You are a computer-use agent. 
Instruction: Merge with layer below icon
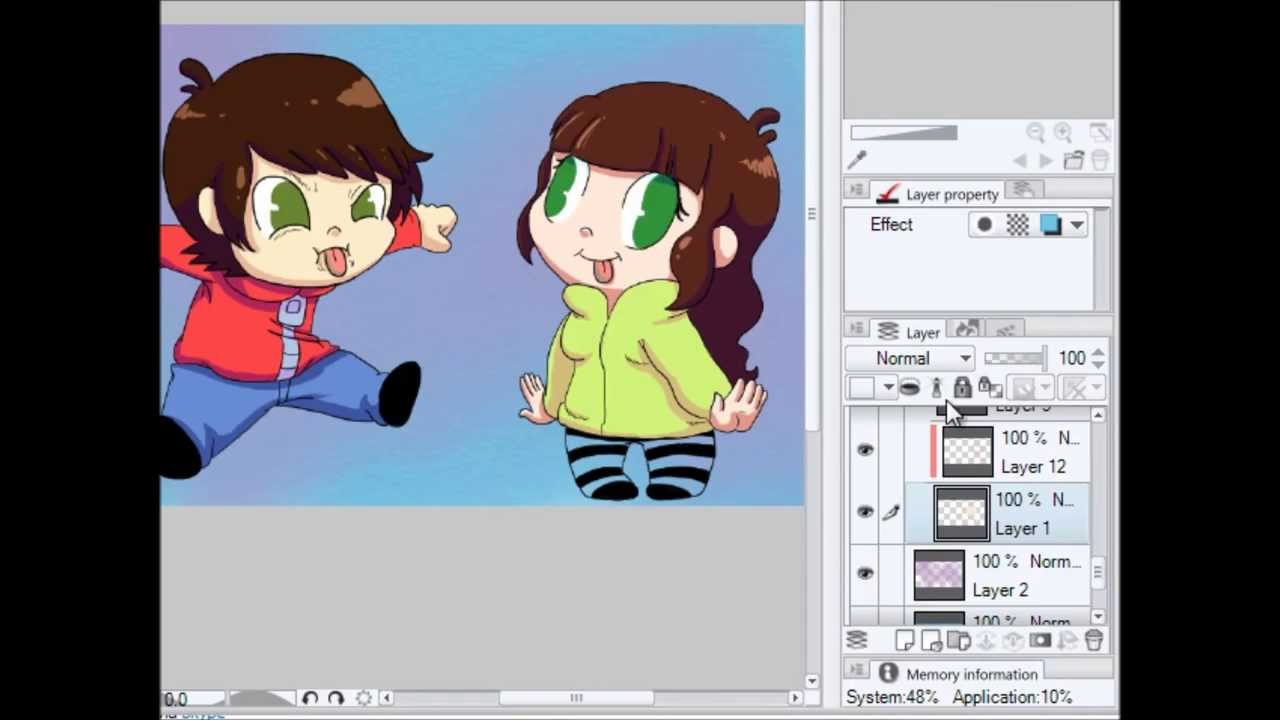pyautogui.click(x=1012, y=641)
